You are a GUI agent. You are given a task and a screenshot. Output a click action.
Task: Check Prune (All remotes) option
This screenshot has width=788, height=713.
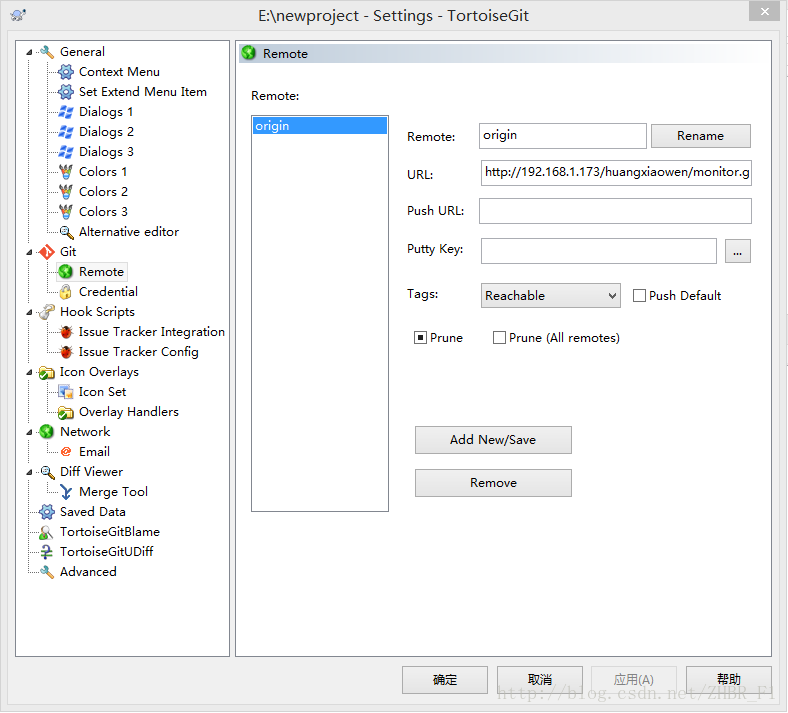click(x=499, y=338)
